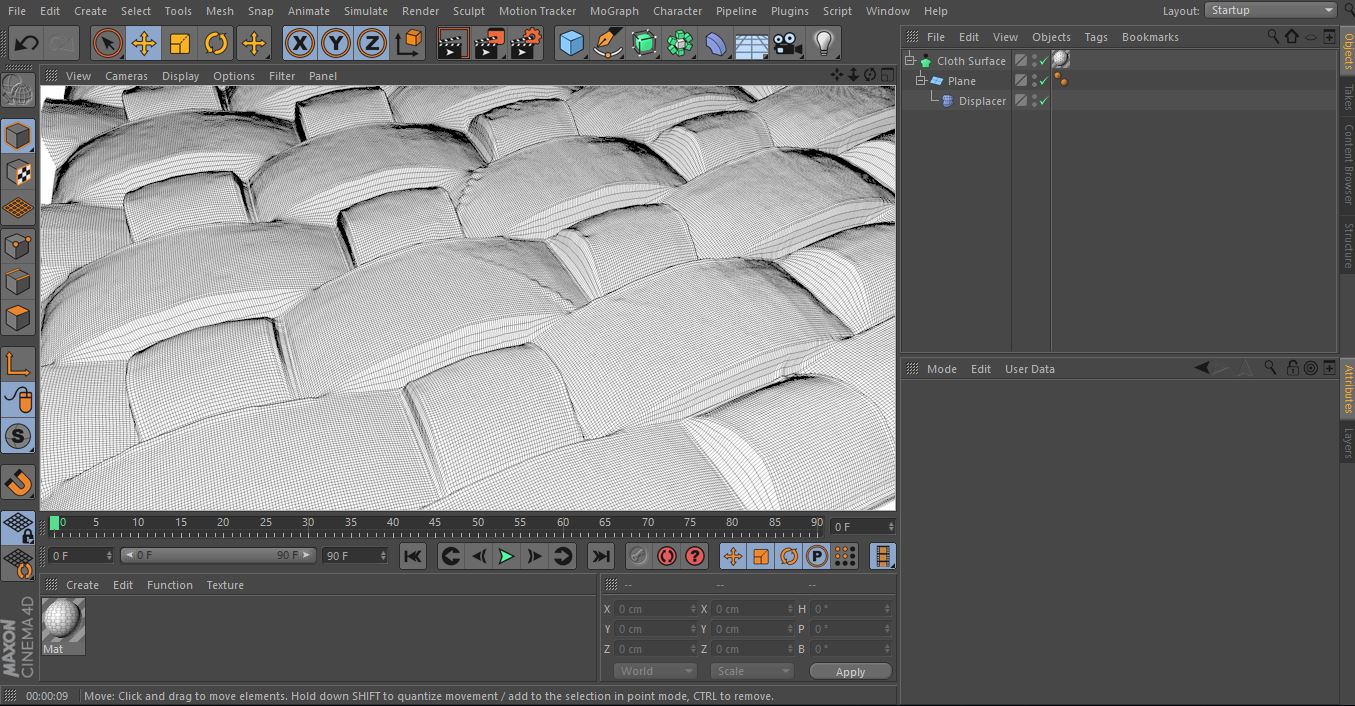Toggle Displacer enabled checkmark
This screenshot has width=1355, height=706.
[1044, 101]
